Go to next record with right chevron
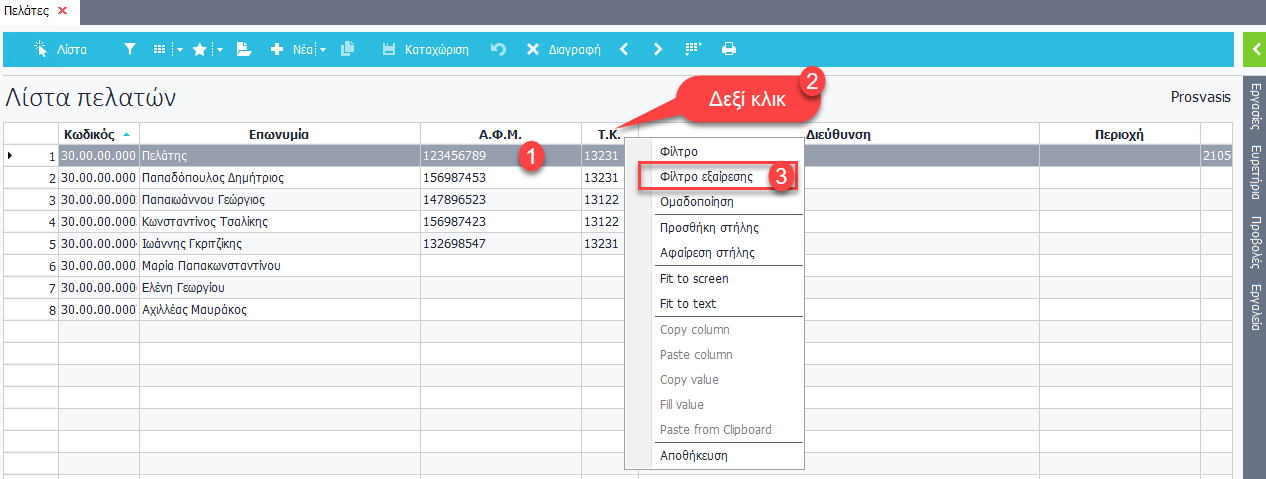 [657, 49]
